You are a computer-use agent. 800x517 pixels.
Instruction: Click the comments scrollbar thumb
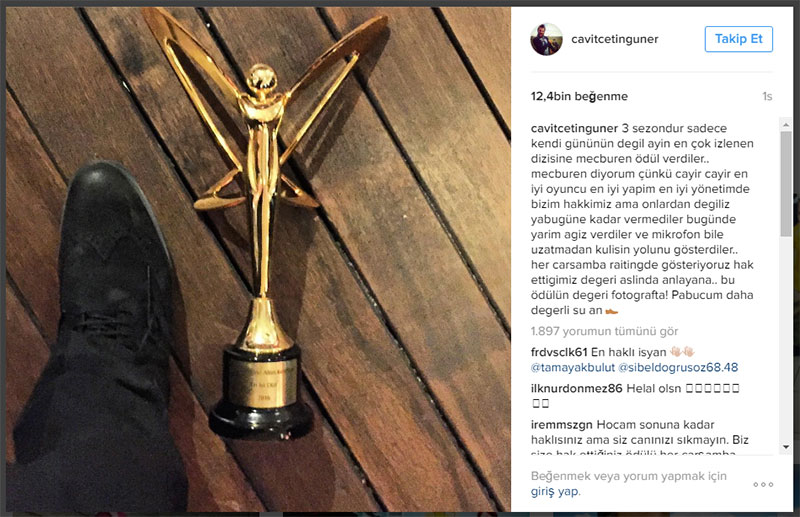point(786,184)
